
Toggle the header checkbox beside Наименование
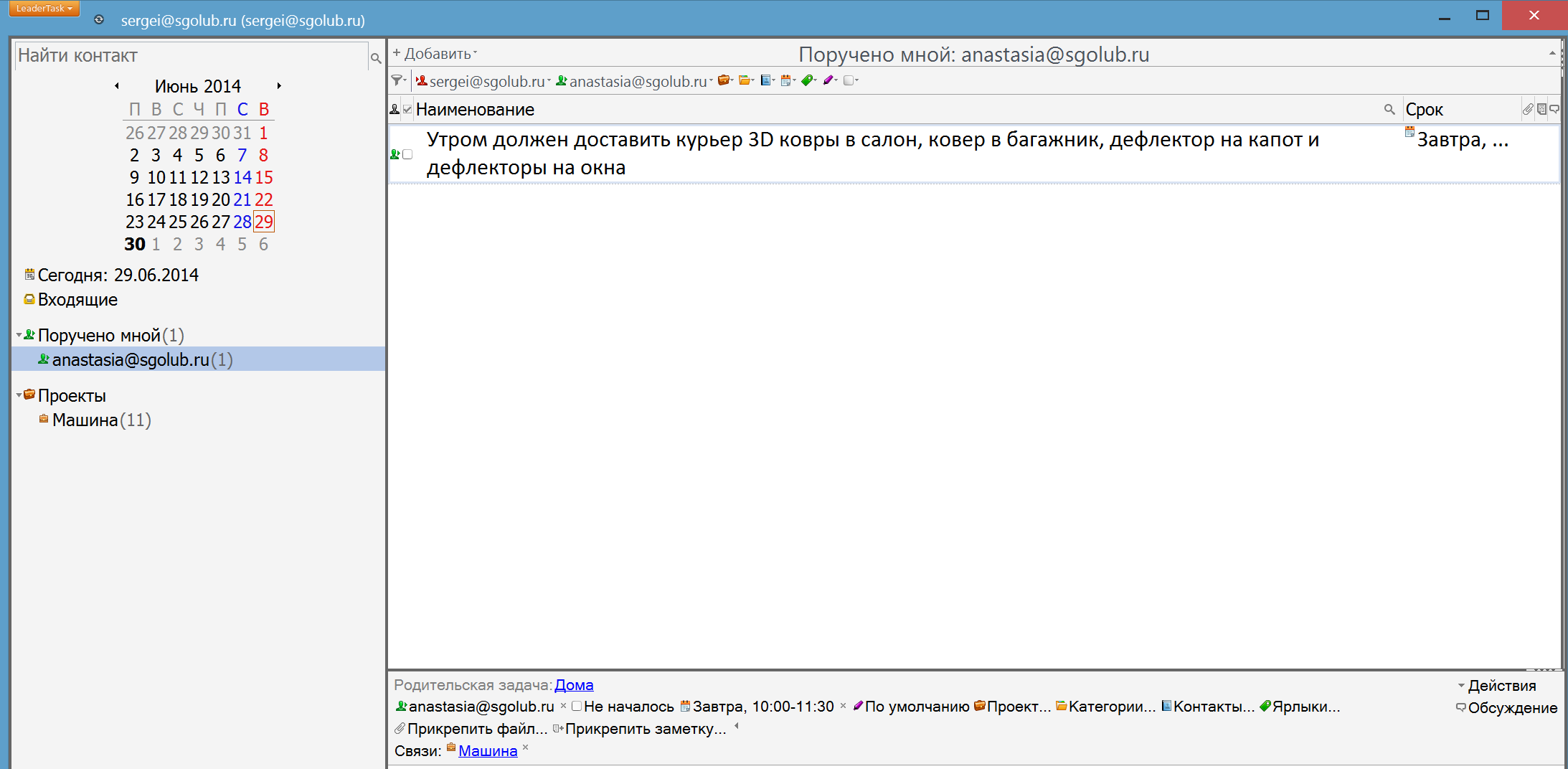pyautogui.click(x=407, y=110)
